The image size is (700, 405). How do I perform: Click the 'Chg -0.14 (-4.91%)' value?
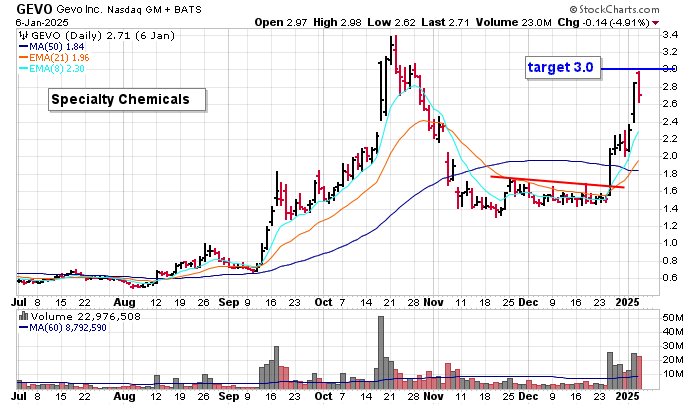click(x=604, y=22)
